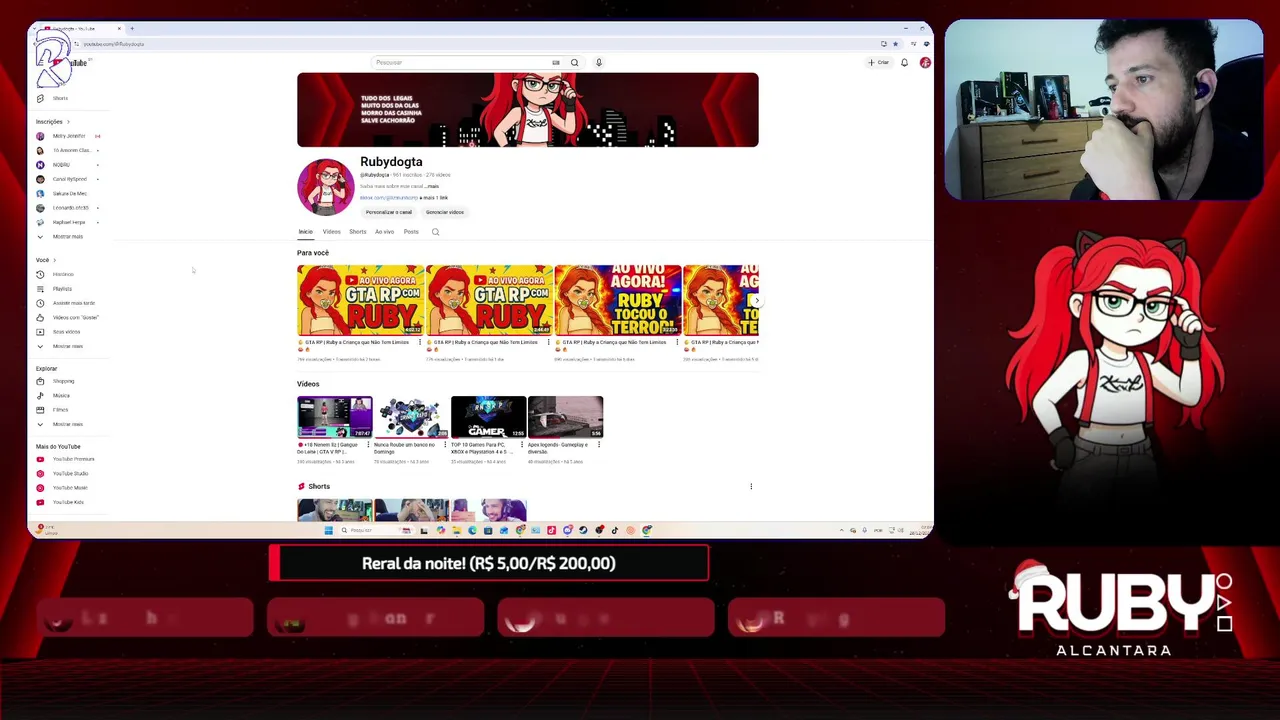Click Gerenciar vídeos button

[445, 212]
